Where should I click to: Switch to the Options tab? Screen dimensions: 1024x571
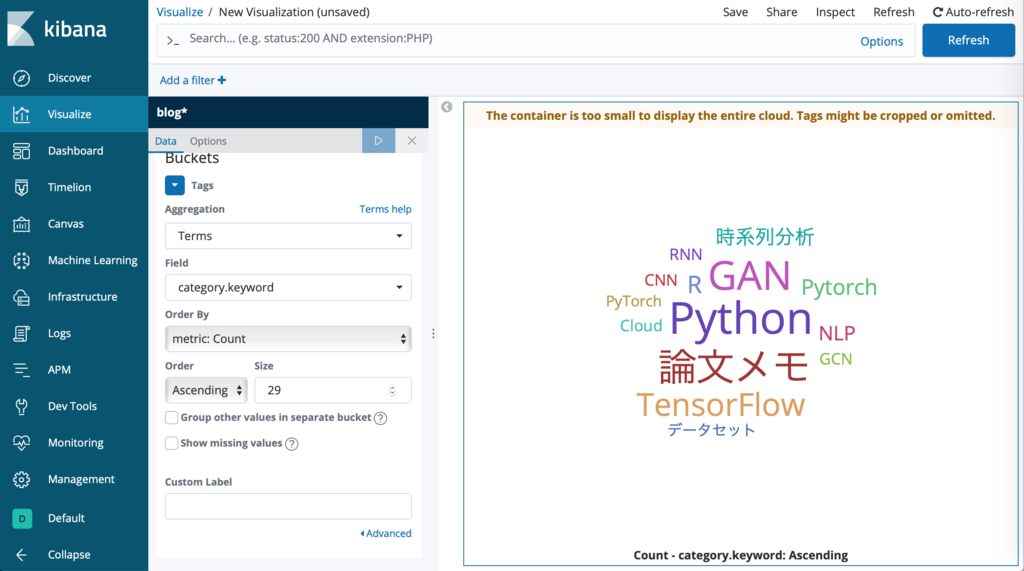click(x=208, y=141)
